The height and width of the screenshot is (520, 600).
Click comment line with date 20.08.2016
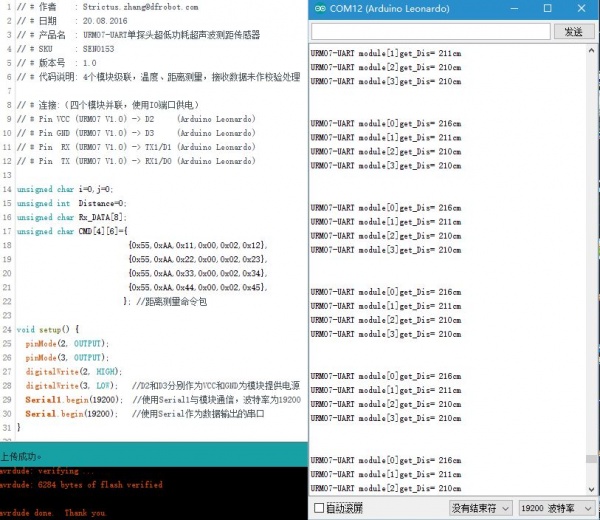point(72,21)
